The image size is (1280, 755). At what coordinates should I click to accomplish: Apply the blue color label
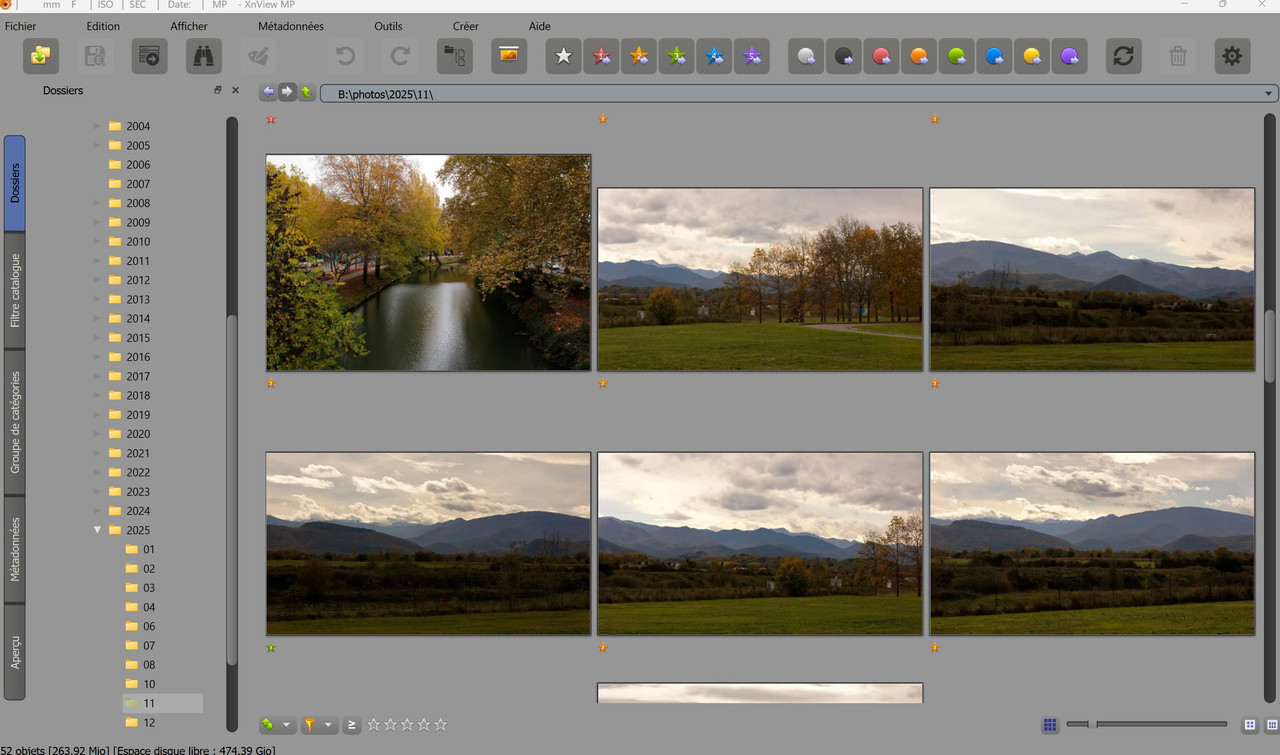click(x=994, y=56)
